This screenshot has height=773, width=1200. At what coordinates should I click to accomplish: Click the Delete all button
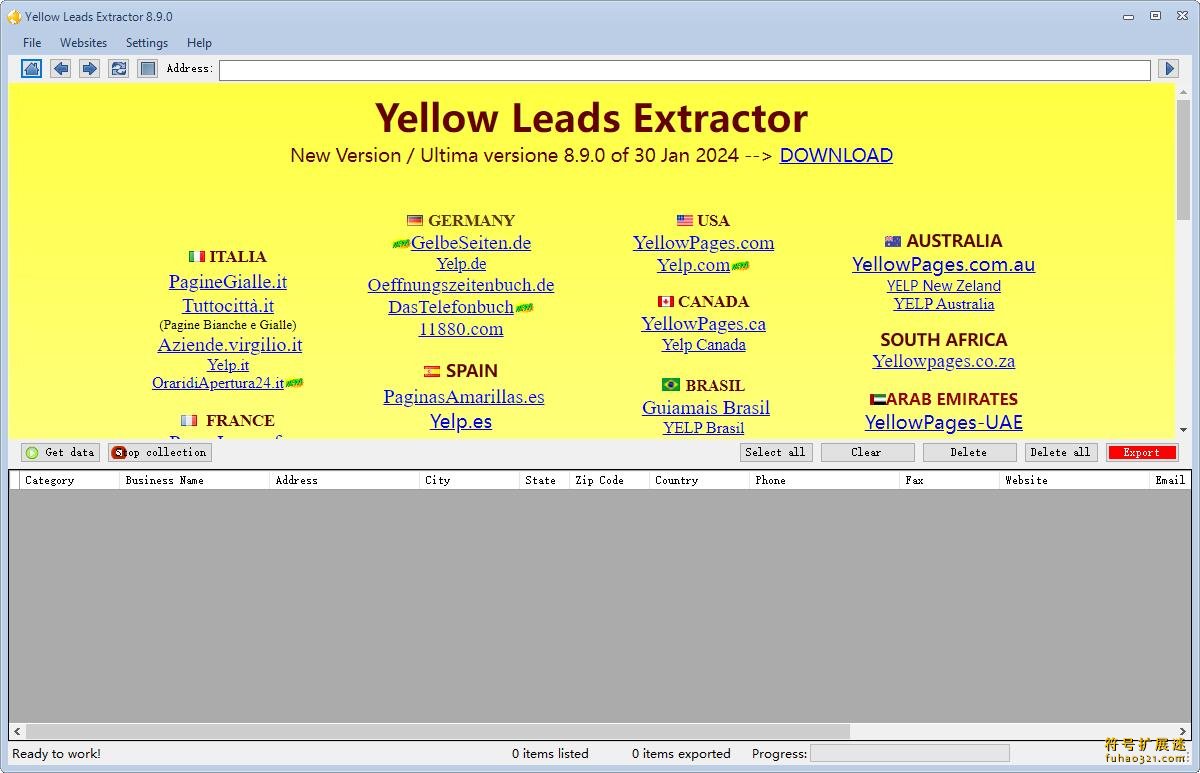1061,452
